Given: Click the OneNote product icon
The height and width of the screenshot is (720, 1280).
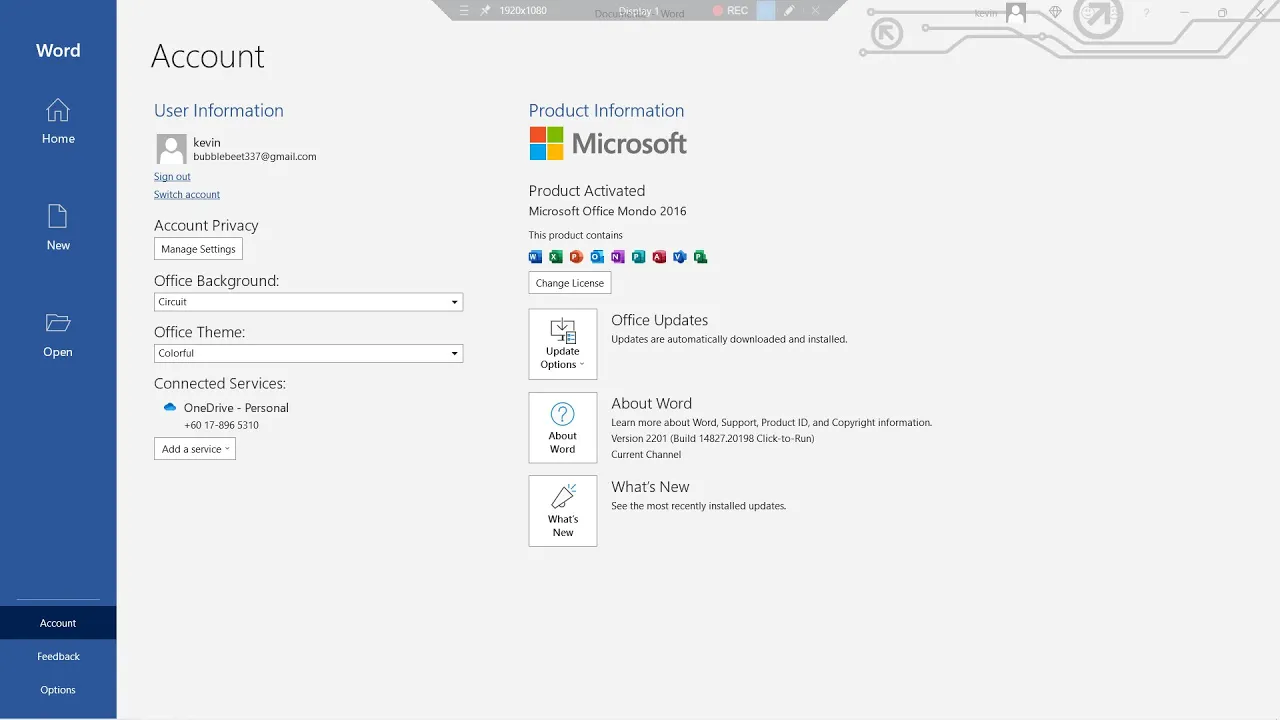Looking at the screenshot, I should tap(617, 257).
